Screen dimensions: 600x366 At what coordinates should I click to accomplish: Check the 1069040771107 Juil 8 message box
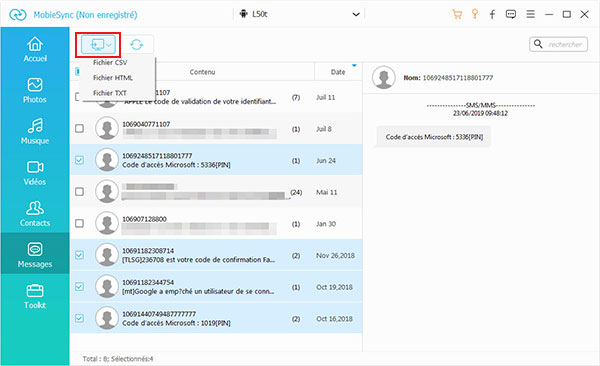79,128
